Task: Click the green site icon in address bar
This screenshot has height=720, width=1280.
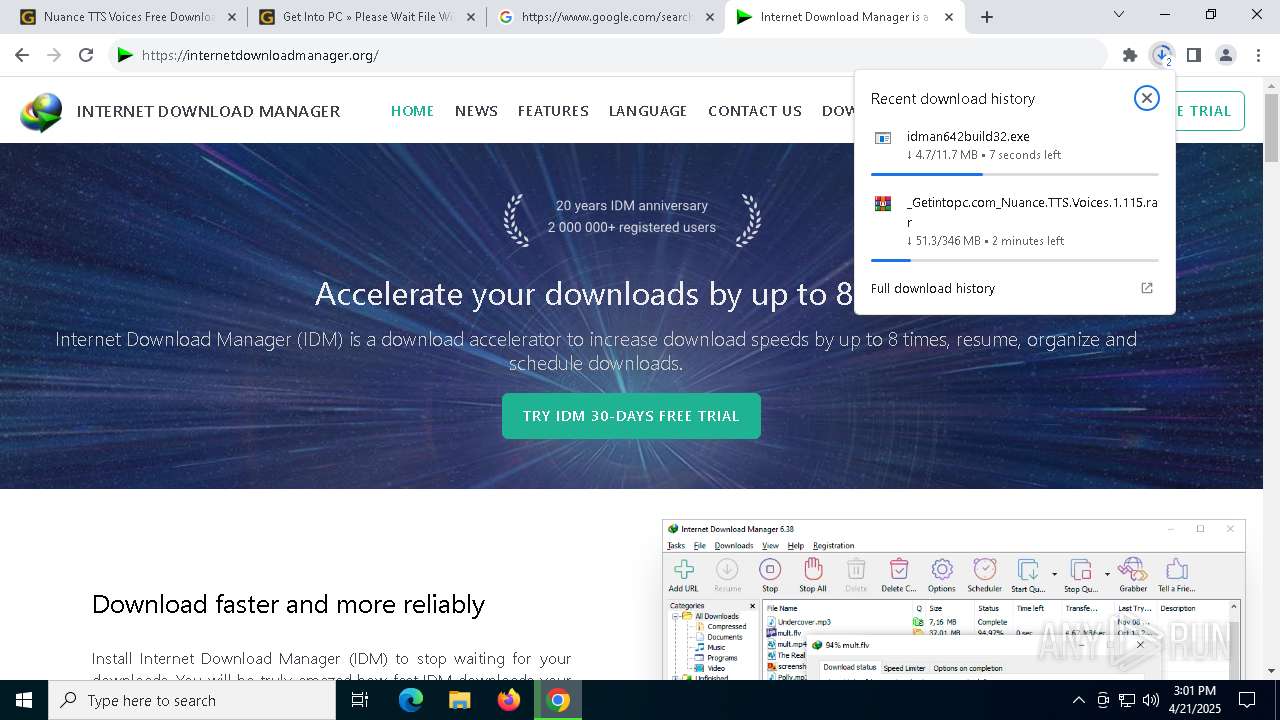Action: pyautogui.click(x=125, y=55)
